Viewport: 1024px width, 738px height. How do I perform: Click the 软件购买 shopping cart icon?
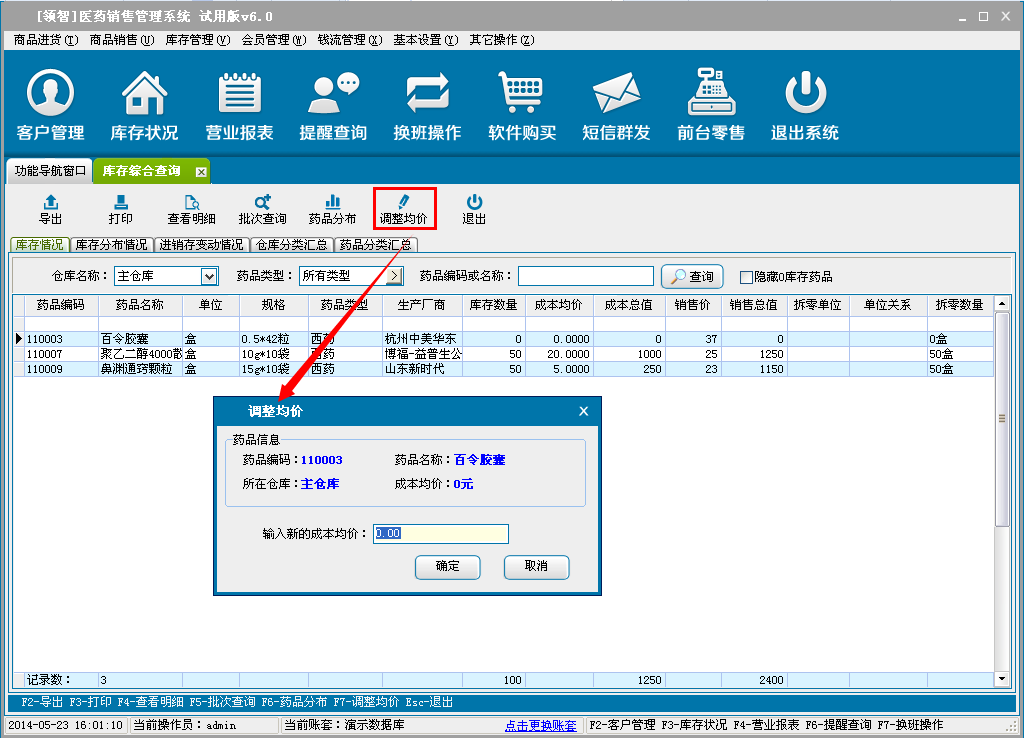(521, 105)
